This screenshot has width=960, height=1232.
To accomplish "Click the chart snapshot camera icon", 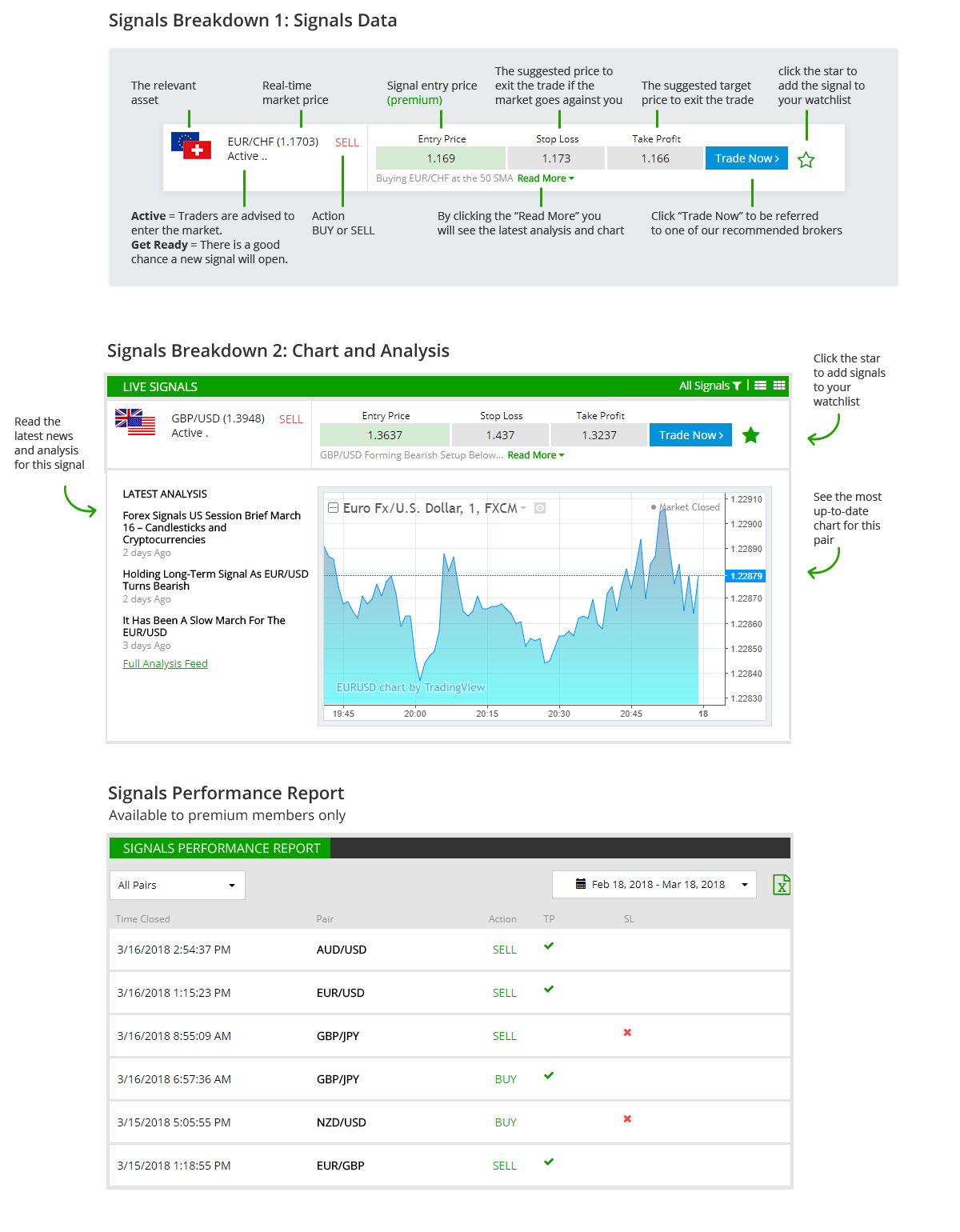I will (x=540, y=508).
